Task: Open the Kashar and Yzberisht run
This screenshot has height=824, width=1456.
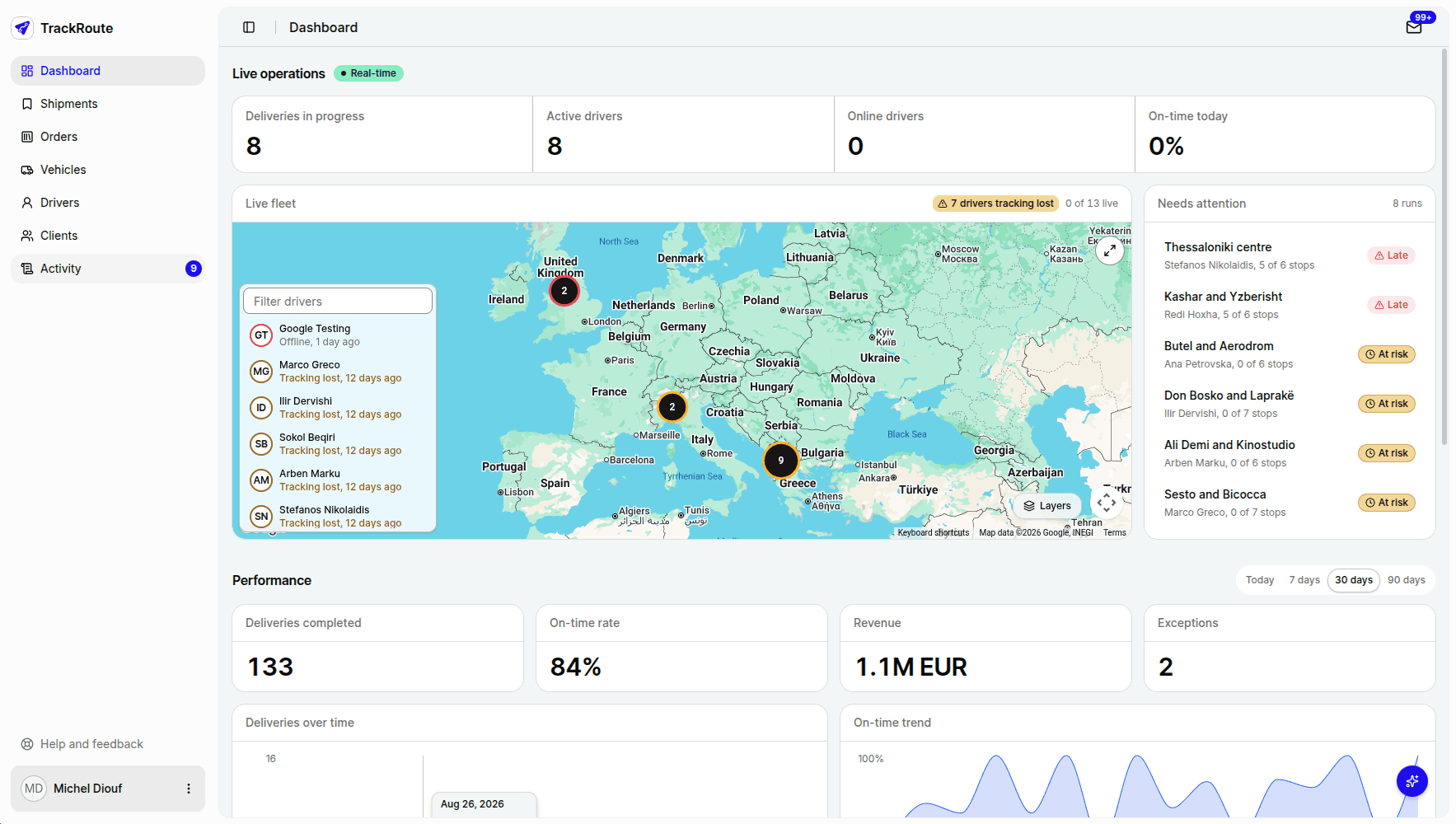Action: [1290, 305]
